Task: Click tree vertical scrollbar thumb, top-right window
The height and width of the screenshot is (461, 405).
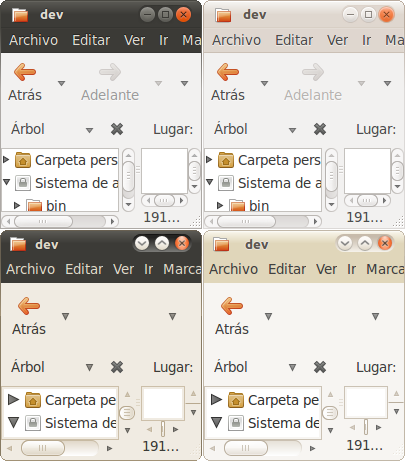Action: tap(331, 176)
